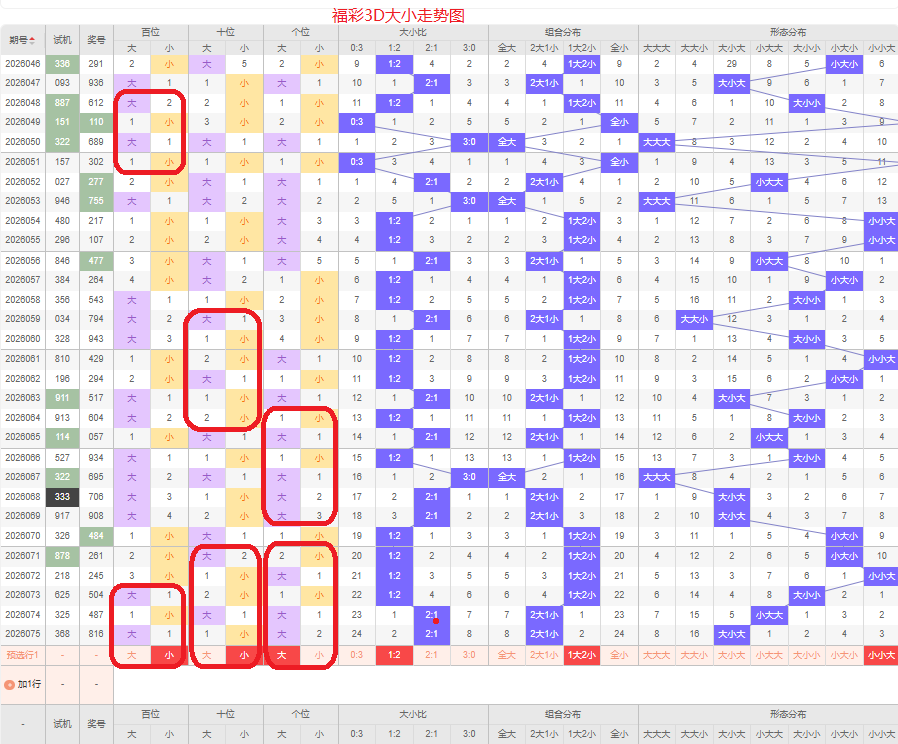Toggle 0:3 ratio in the 预选行1 row
This screenshot has height=744, width=898.
coord(357,655)
